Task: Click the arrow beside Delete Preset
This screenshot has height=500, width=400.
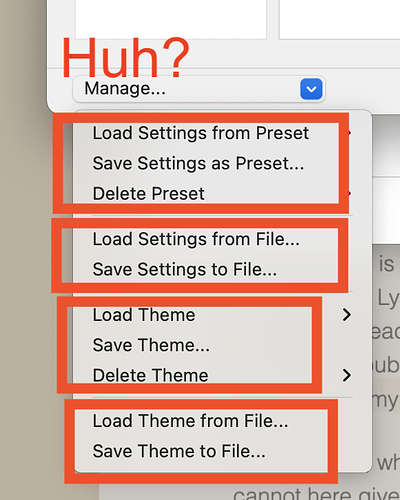Action: pos(349,194)
